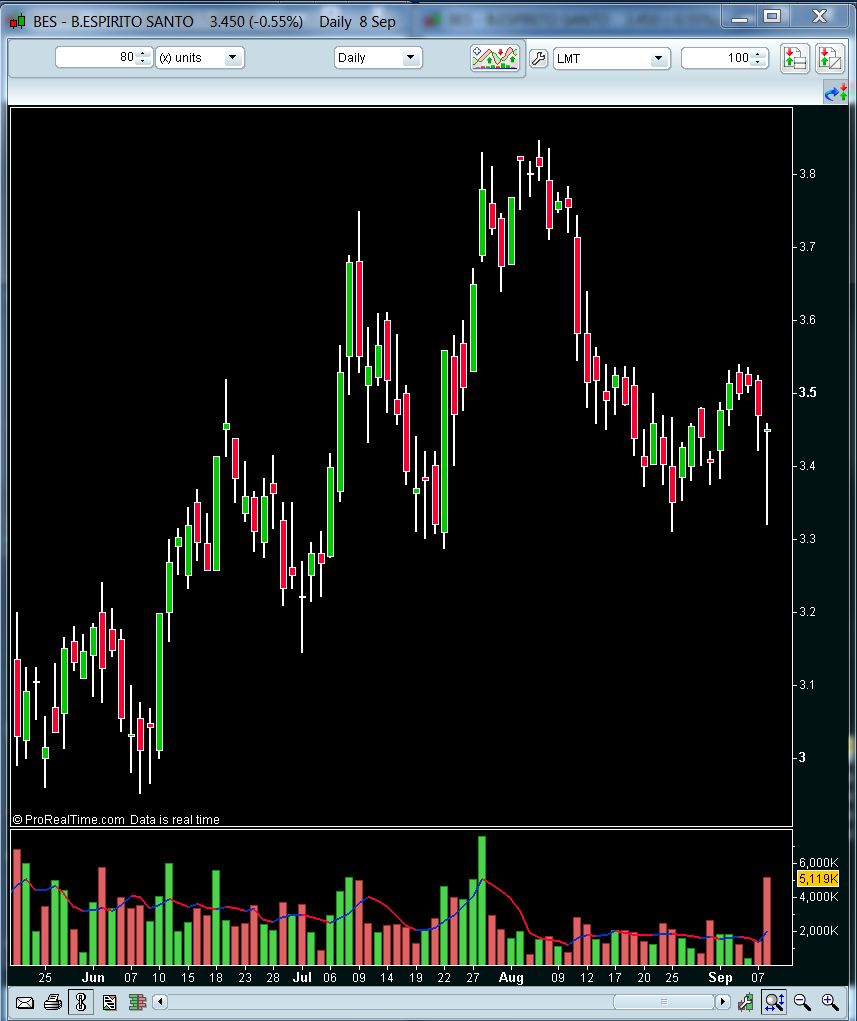This screenshot has width=857, height=1021.
Task: Click the 18 date label on axis
Action: [216, 977]
